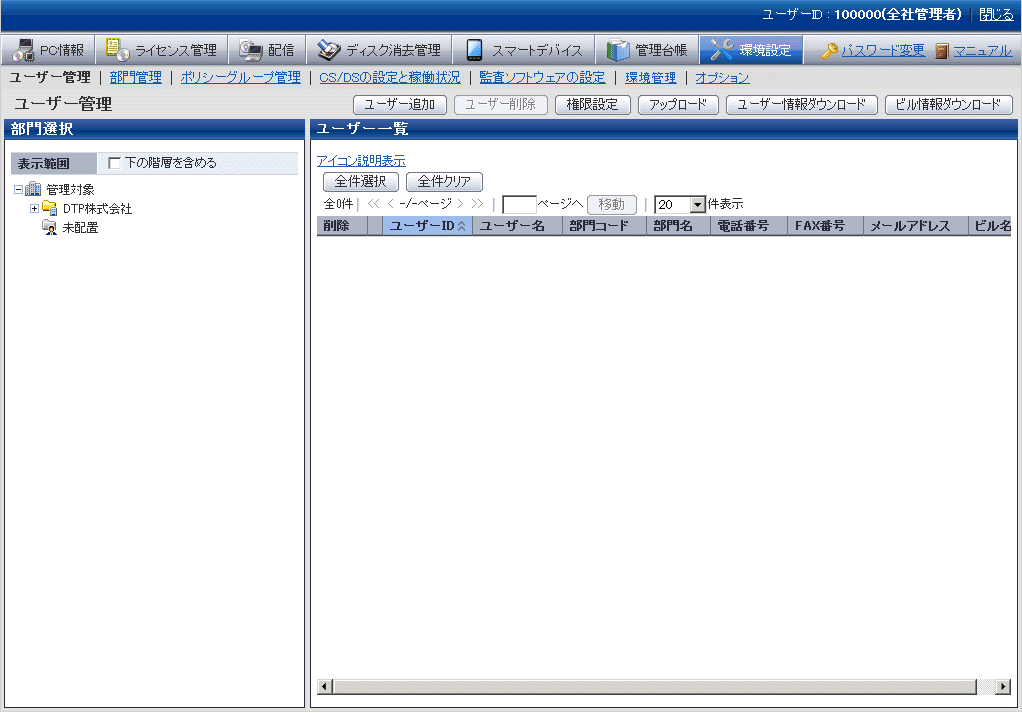Click 全件選択 button
Screen dimensions: 1022x713
pyautogui.click(x=360, y=182)
